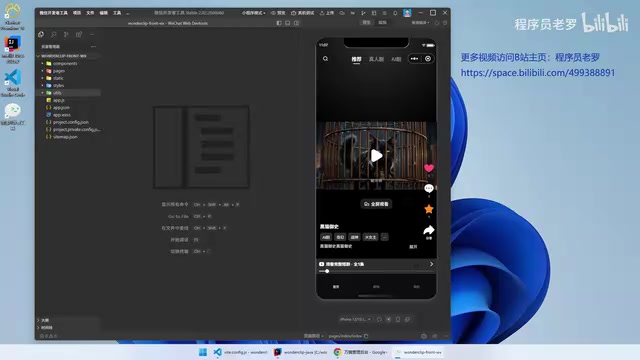Click the mini program capsule close circle
This screenshot has height=360, width=640.
click(428, 59)
